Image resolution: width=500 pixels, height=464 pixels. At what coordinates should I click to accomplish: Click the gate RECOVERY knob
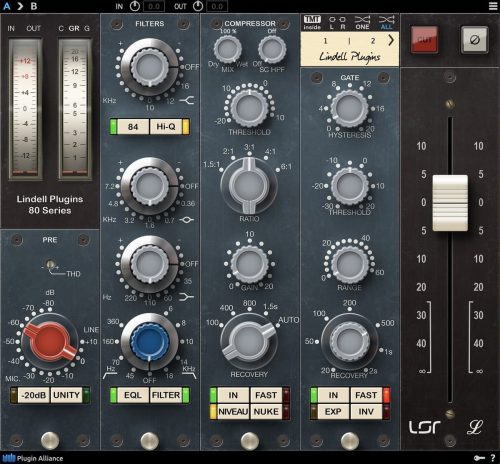click(349, 342)
